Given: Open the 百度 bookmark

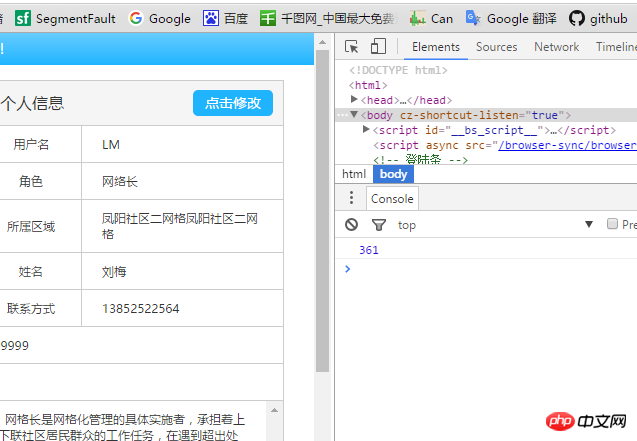Looking at the screenshot, I should [225, 18].
